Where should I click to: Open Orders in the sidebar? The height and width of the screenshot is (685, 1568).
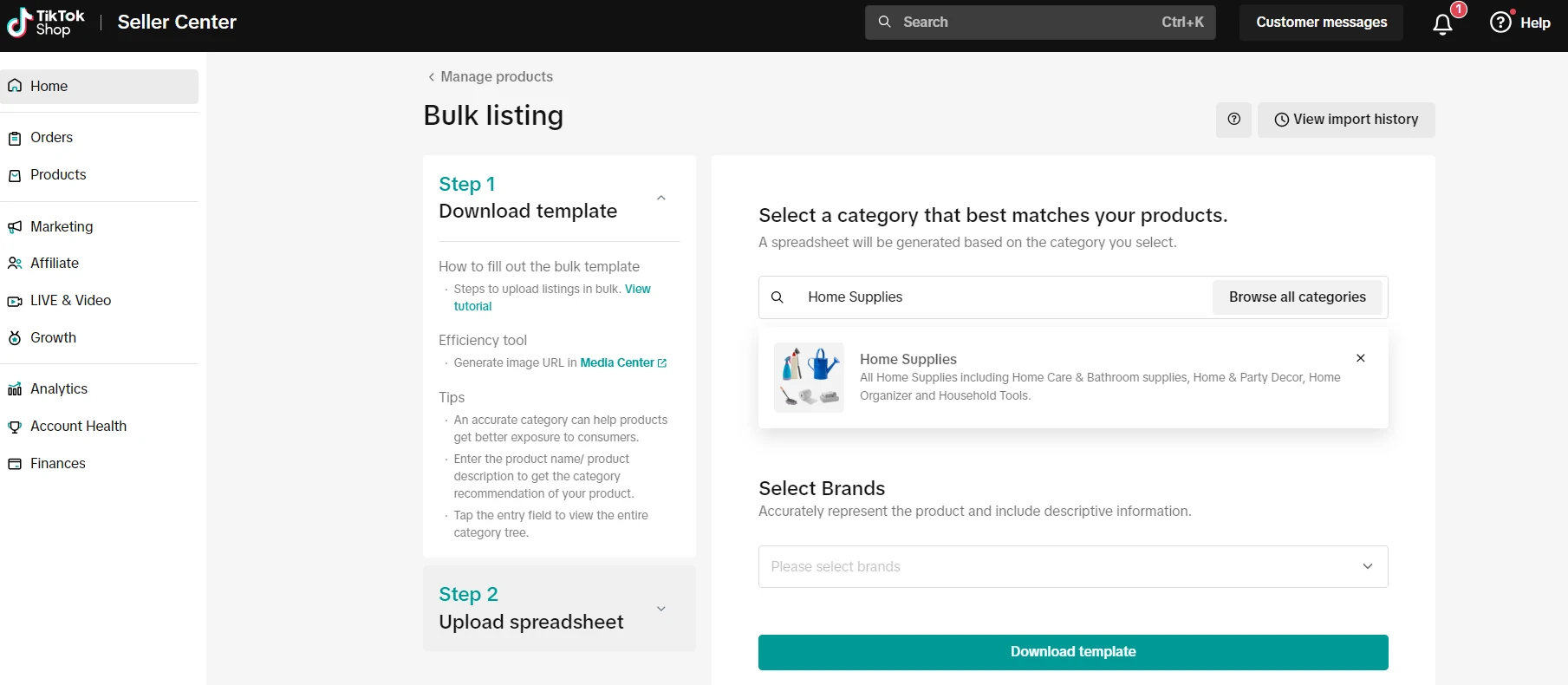(51, 138)
